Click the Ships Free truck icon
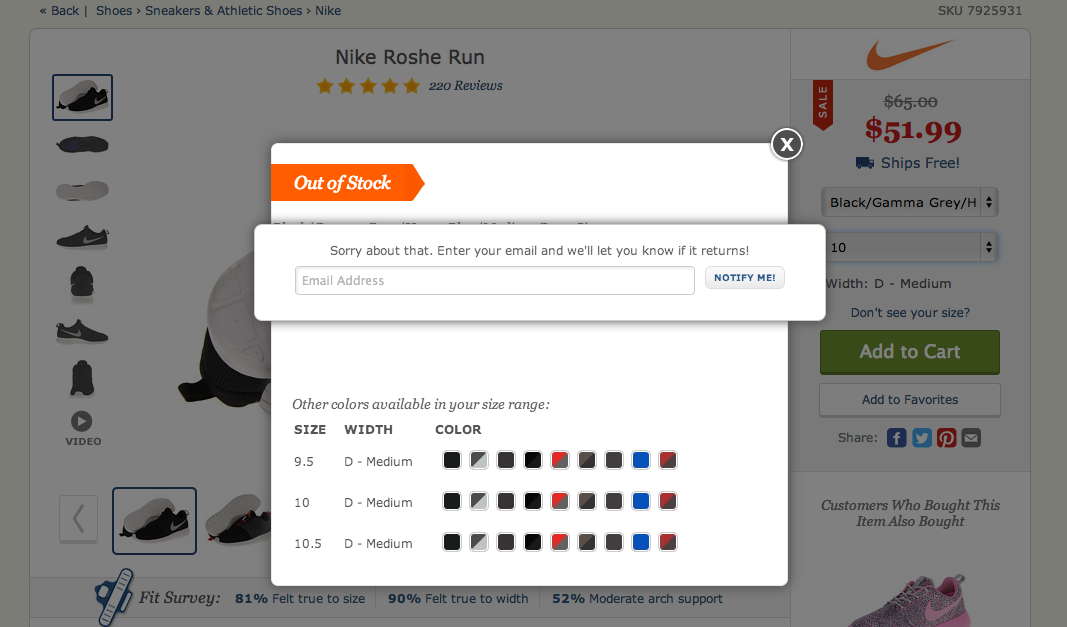This screenshot has height=627, width=1067. (x=865, y=163)
